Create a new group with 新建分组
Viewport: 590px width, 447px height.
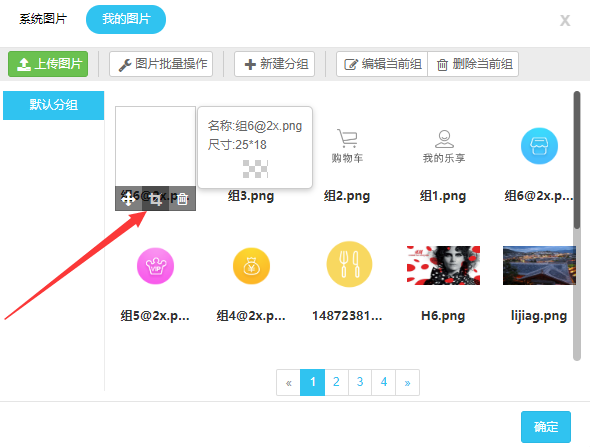pos(274,64)
